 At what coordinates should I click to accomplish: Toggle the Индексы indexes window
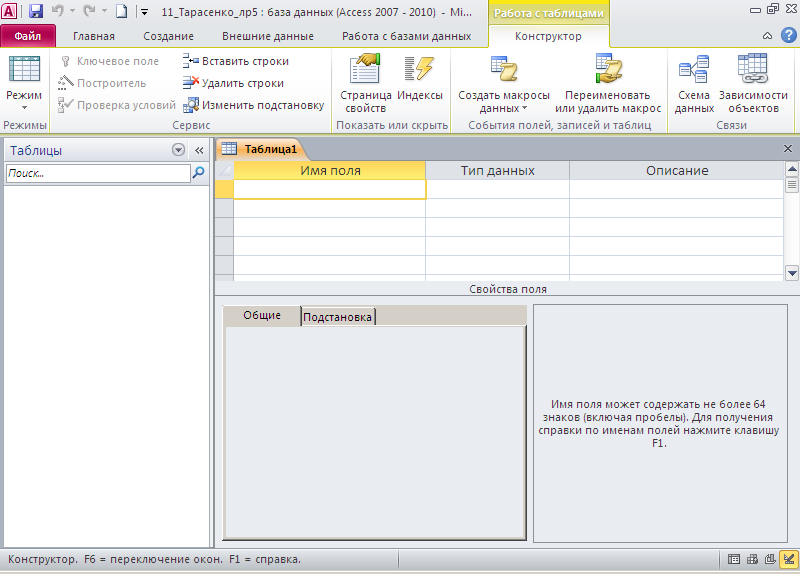pos(420,78)
